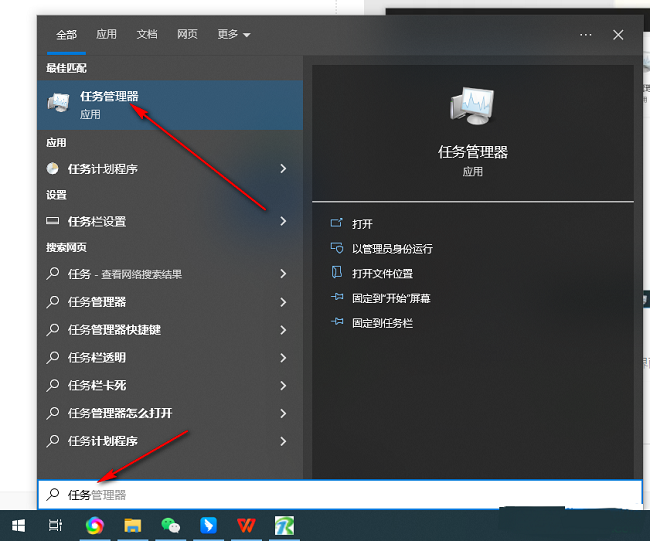Click the 任务计划程序 clock app icon

pyautogui.click(x=53, y=168)
